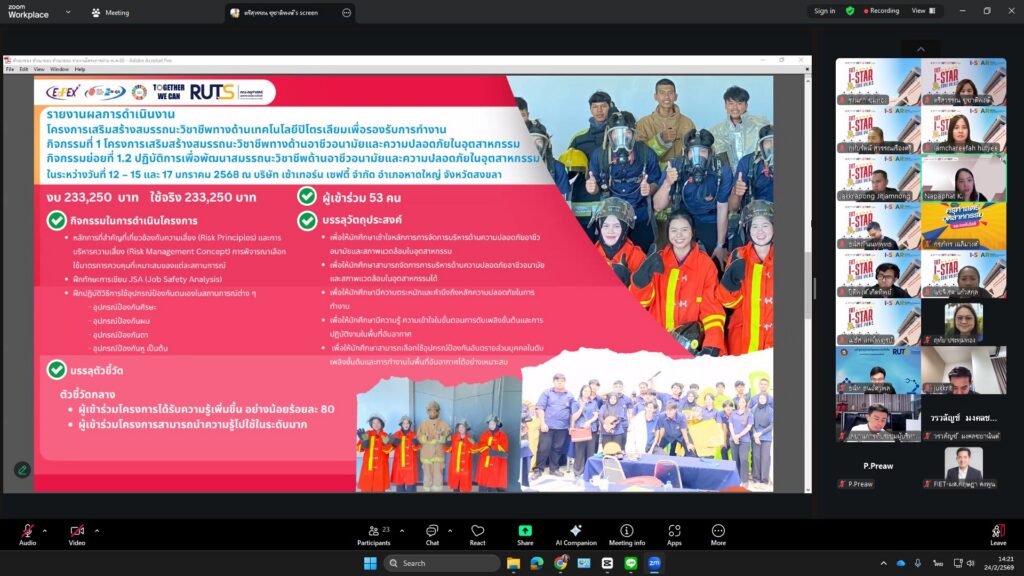Open the Chat panel
The width and height of the screenshot is (1024, 576).
click(432, 532)
